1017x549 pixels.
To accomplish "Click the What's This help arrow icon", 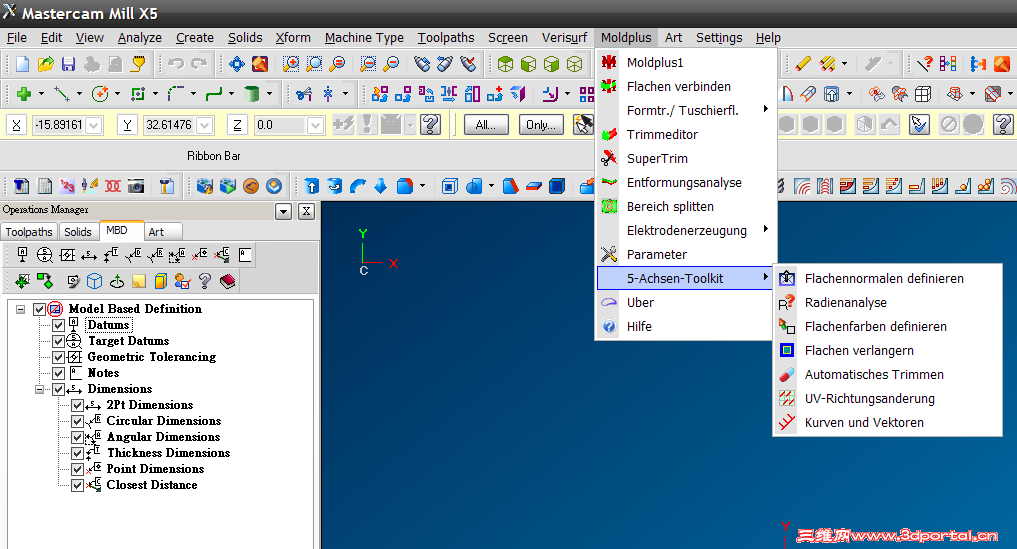I will [x=925, y=64].
